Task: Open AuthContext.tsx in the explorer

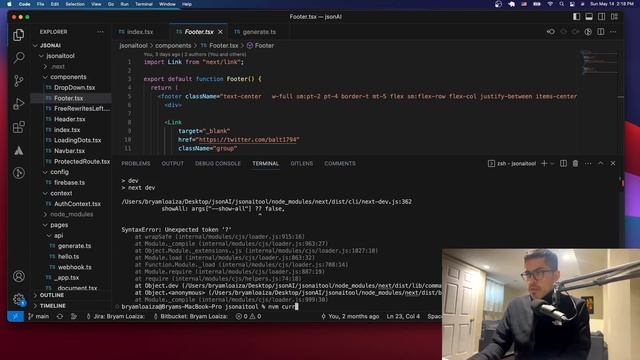Action: click(x=77, y=204)
